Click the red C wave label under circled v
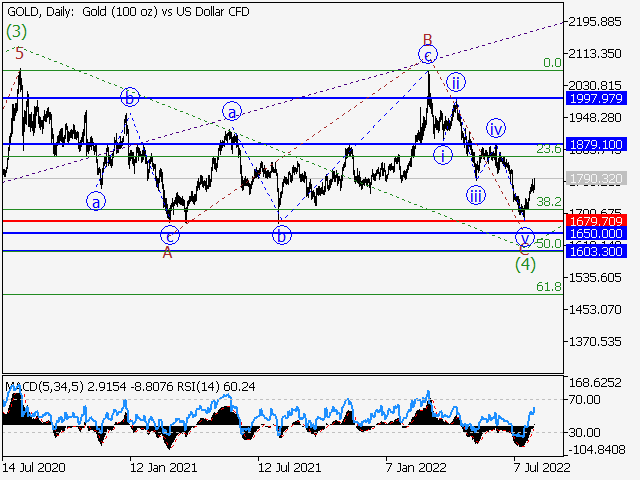Viewport: 640px width, 480px height. [524, 250]
